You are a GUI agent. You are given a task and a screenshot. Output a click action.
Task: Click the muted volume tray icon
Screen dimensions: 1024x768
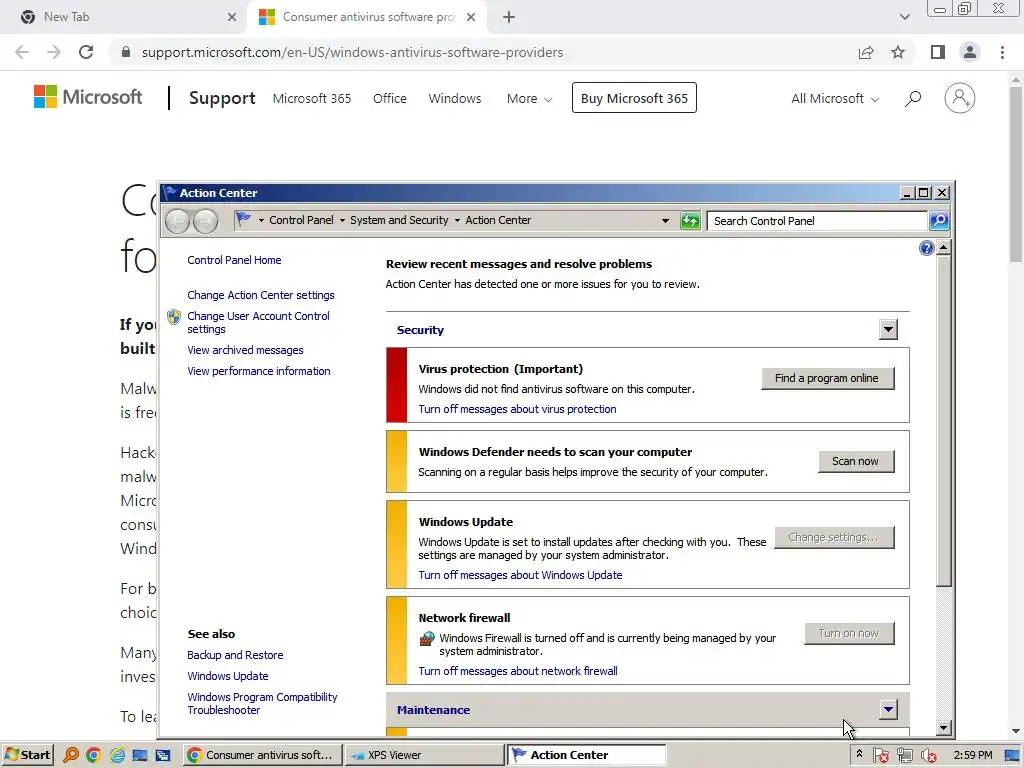coord(929,756)
